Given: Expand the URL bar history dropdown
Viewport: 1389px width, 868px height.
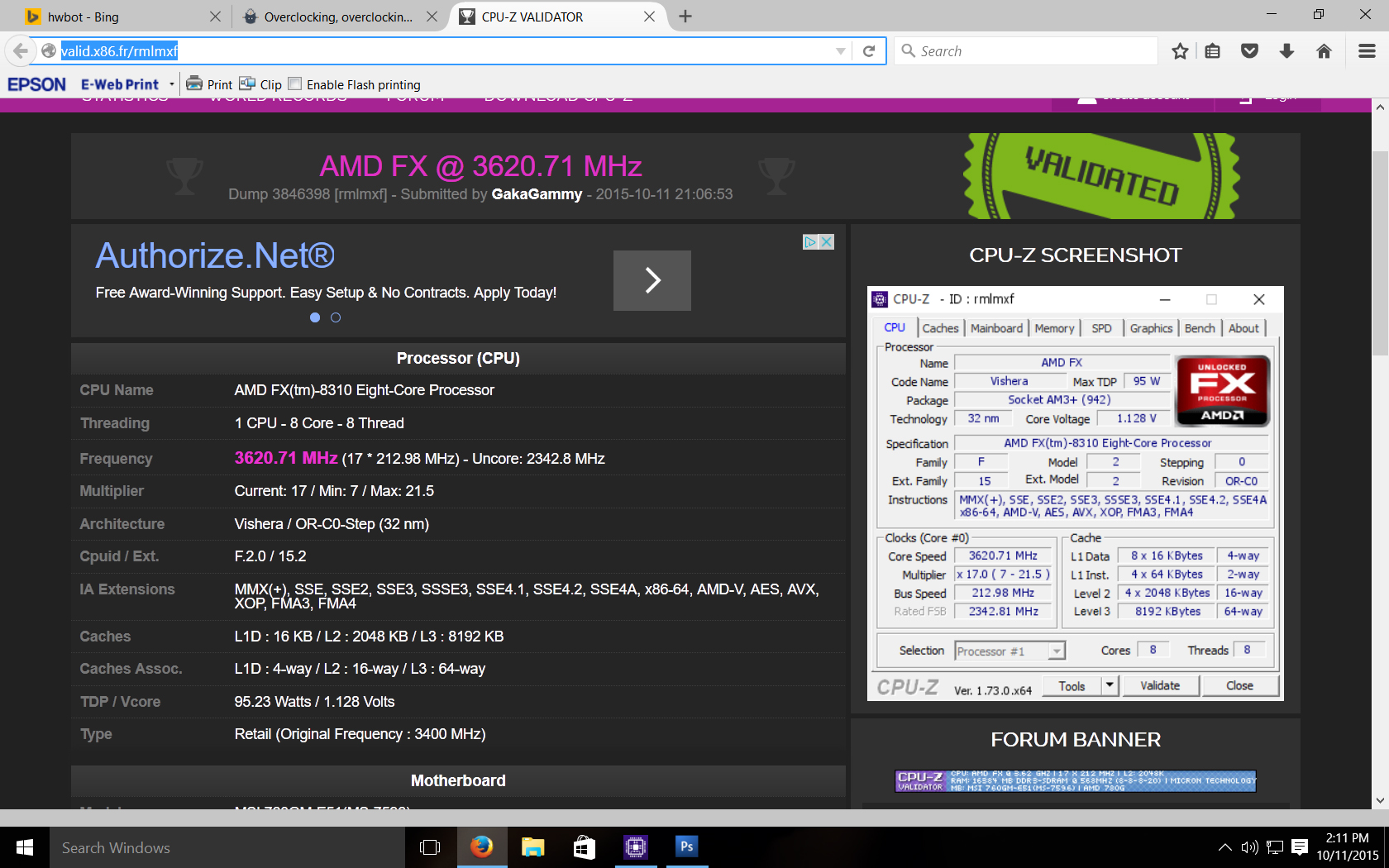Looking at the screenshot, I should [841, 51].
